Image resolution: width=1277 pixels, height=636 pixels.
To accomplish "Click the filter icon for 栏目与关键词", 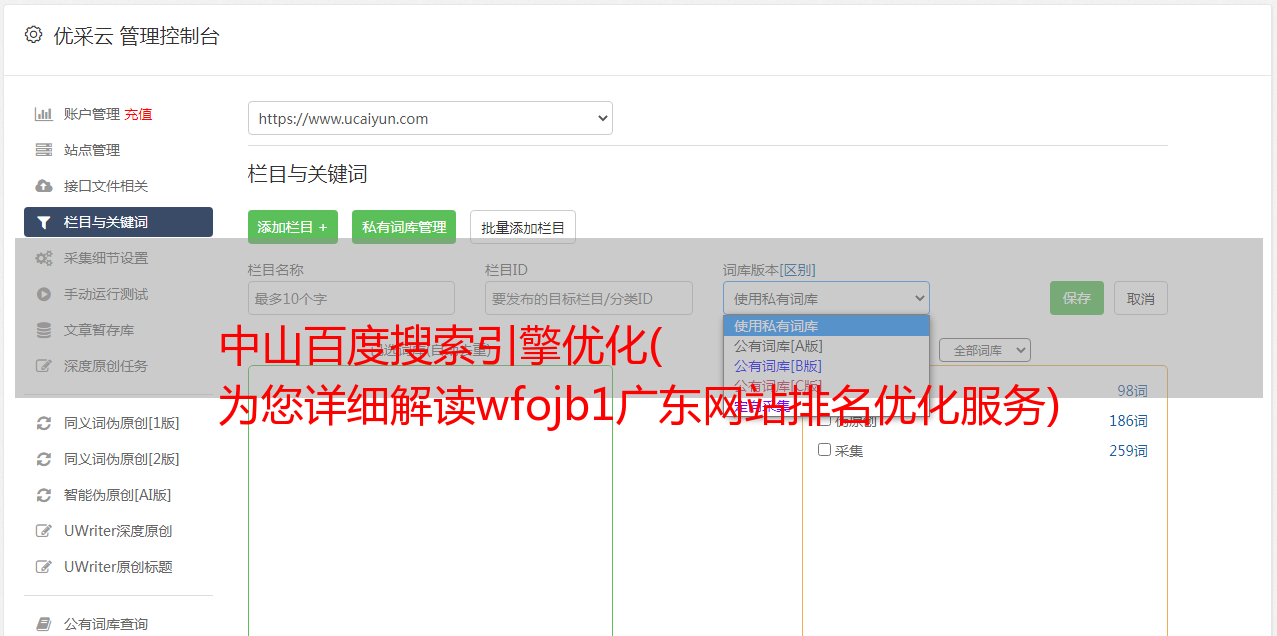I will 44,222.
